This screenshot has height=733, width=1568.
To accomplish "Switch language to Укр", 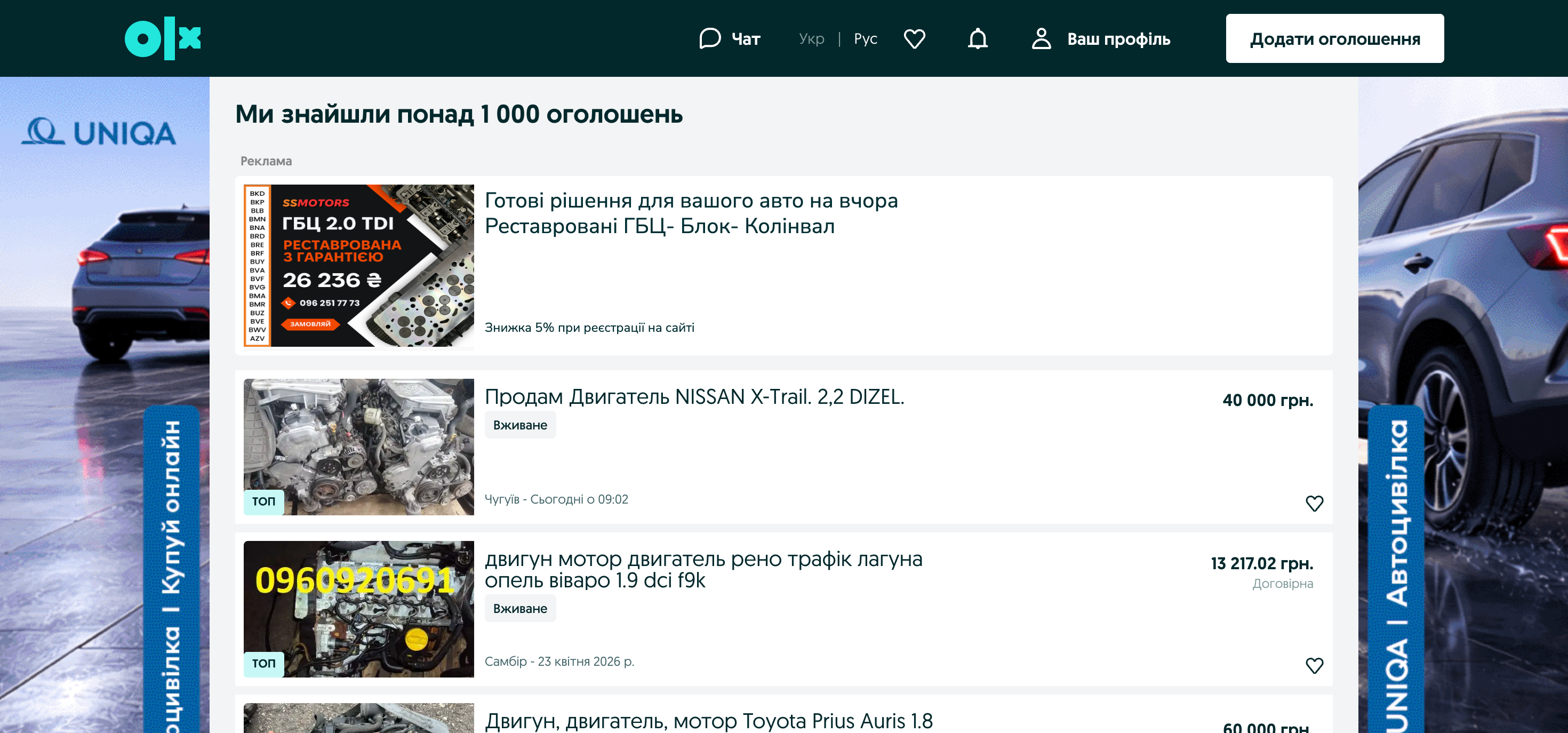I will coord(811,39).
